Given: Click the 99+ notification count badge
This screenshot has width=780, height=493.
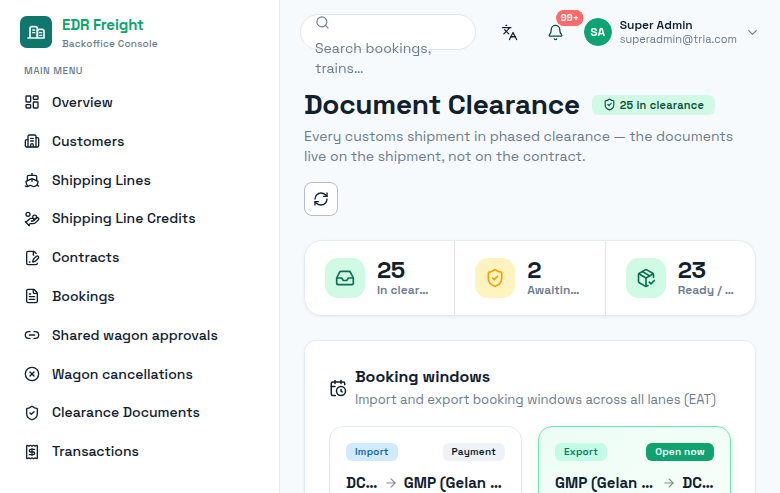Looking at the screenshot, I should (570, 18).
